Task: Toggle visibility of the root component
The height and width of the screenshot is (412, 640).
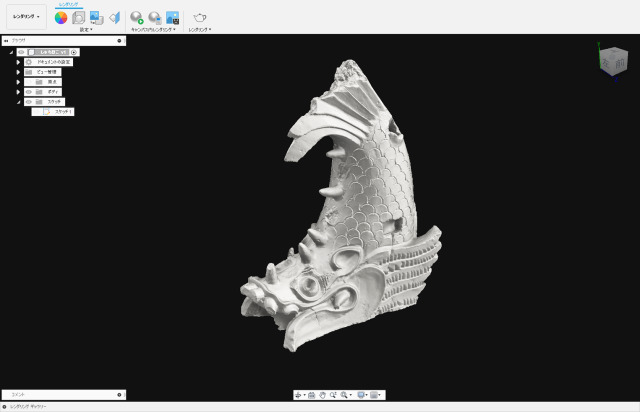Action: click(21, 52)
